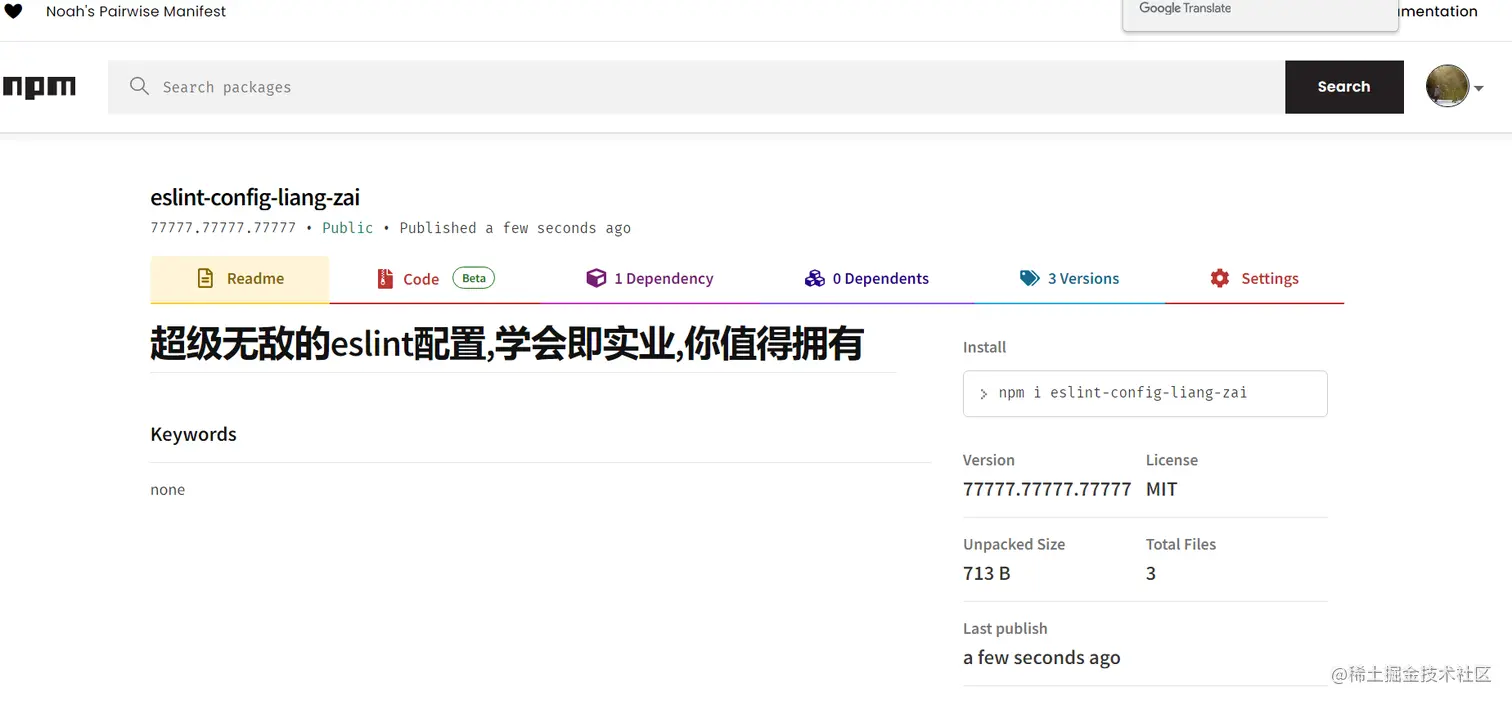Click the Dependents cubes icon
Screen dimensions: 1512x705
pyautogui.click(x=814, y=278)
